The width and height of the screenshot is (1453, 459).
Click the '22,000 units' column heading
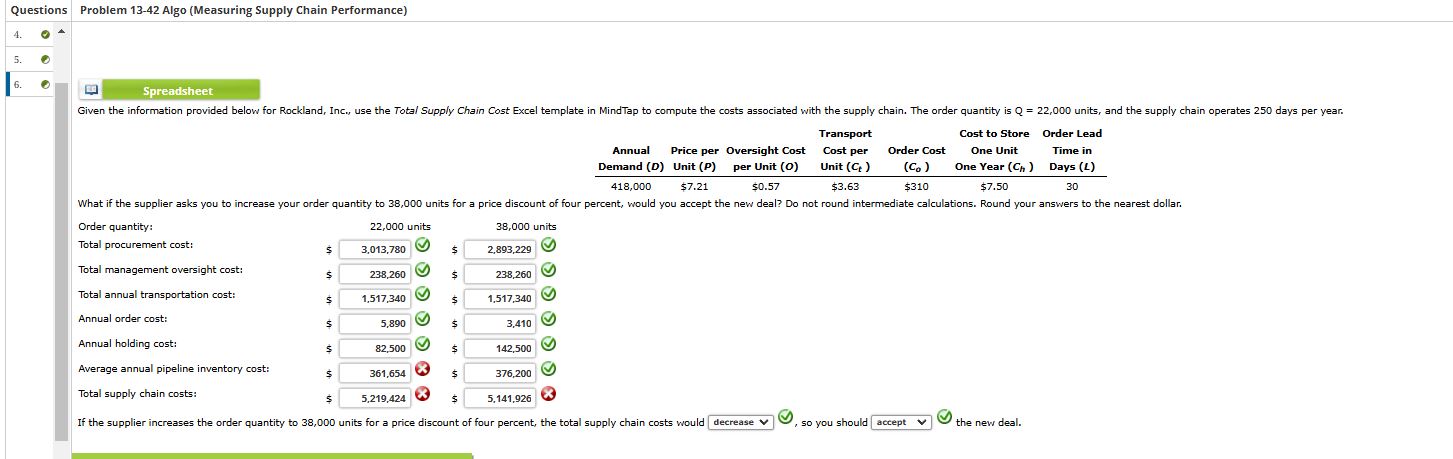[400, 226]
